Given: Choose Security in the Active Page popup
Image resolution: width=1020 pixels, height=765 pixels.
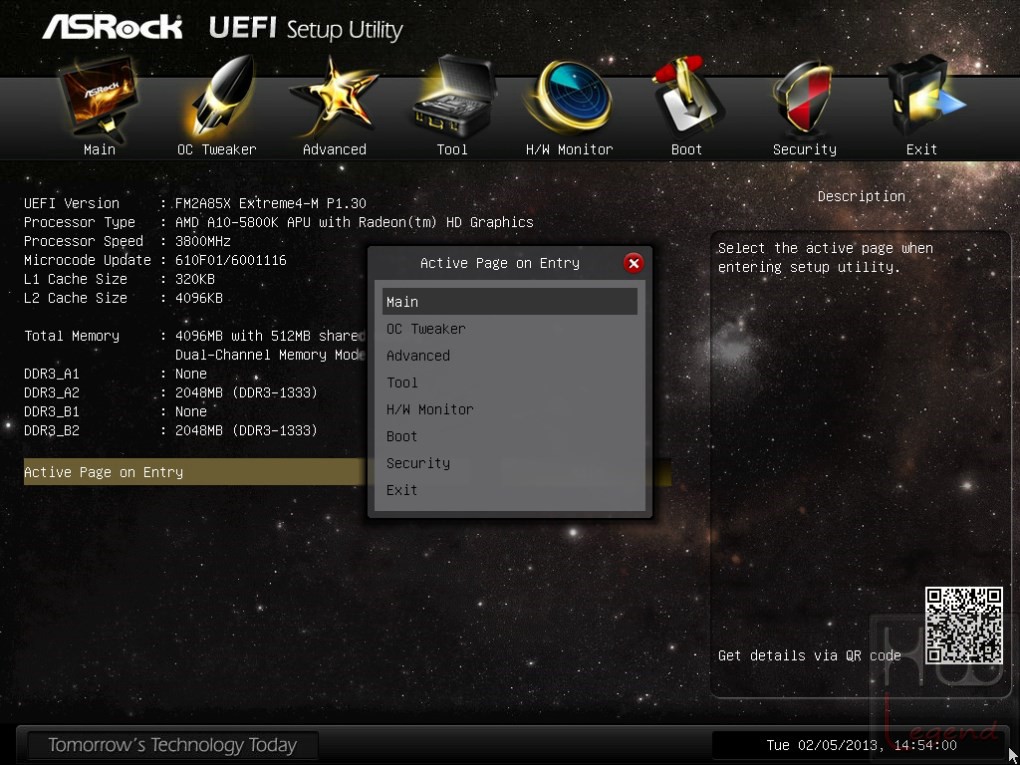Looking at the screenshot, I should (x=509, y=463).
